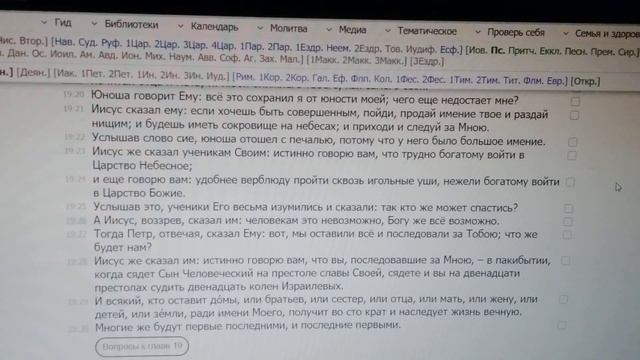Go to the 1Тим. book link
This screenshot has height=360, width=640.
pos(461,80)
